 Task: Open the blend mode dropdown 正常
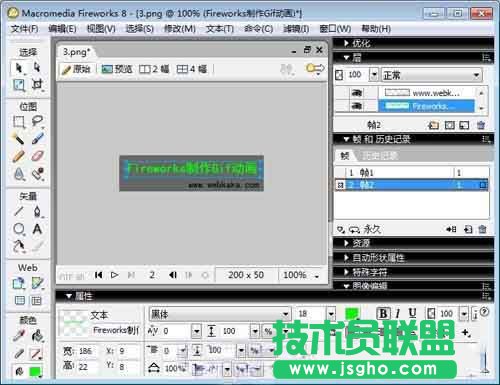click(x=476, y=75)
